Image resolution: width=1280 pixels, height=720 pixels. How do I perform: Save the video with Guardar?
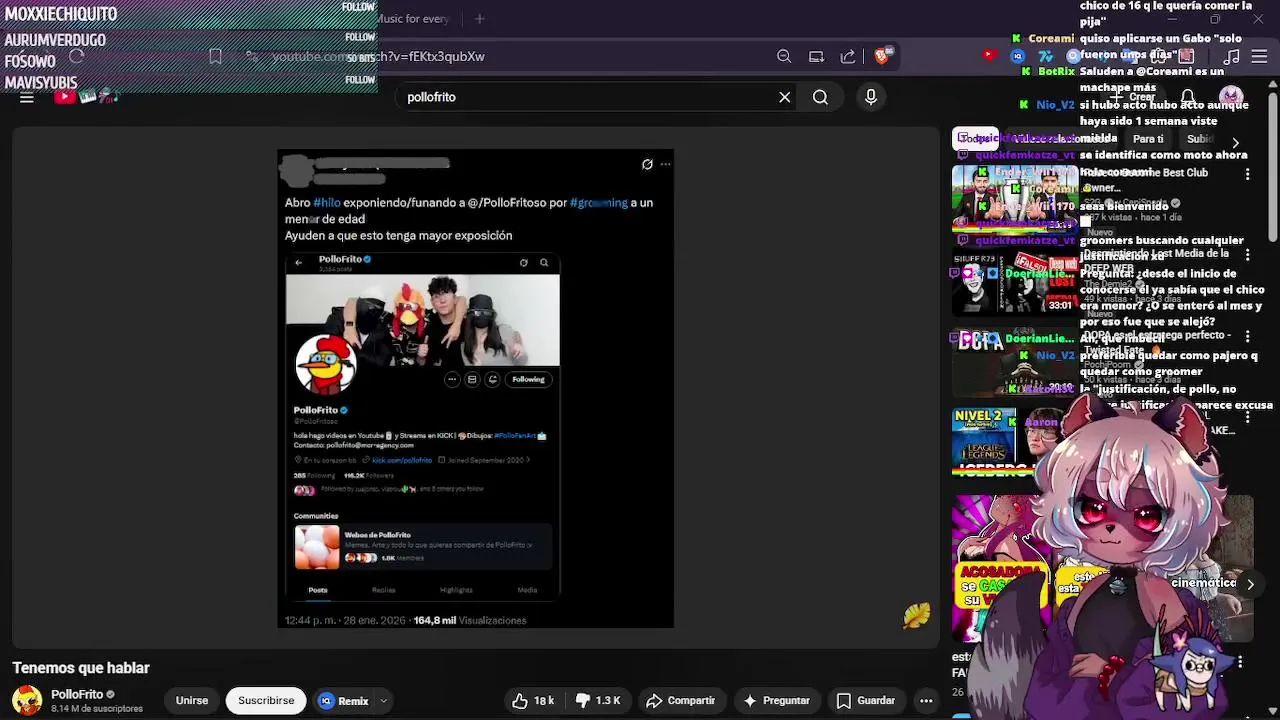click(x=866, y=701)
